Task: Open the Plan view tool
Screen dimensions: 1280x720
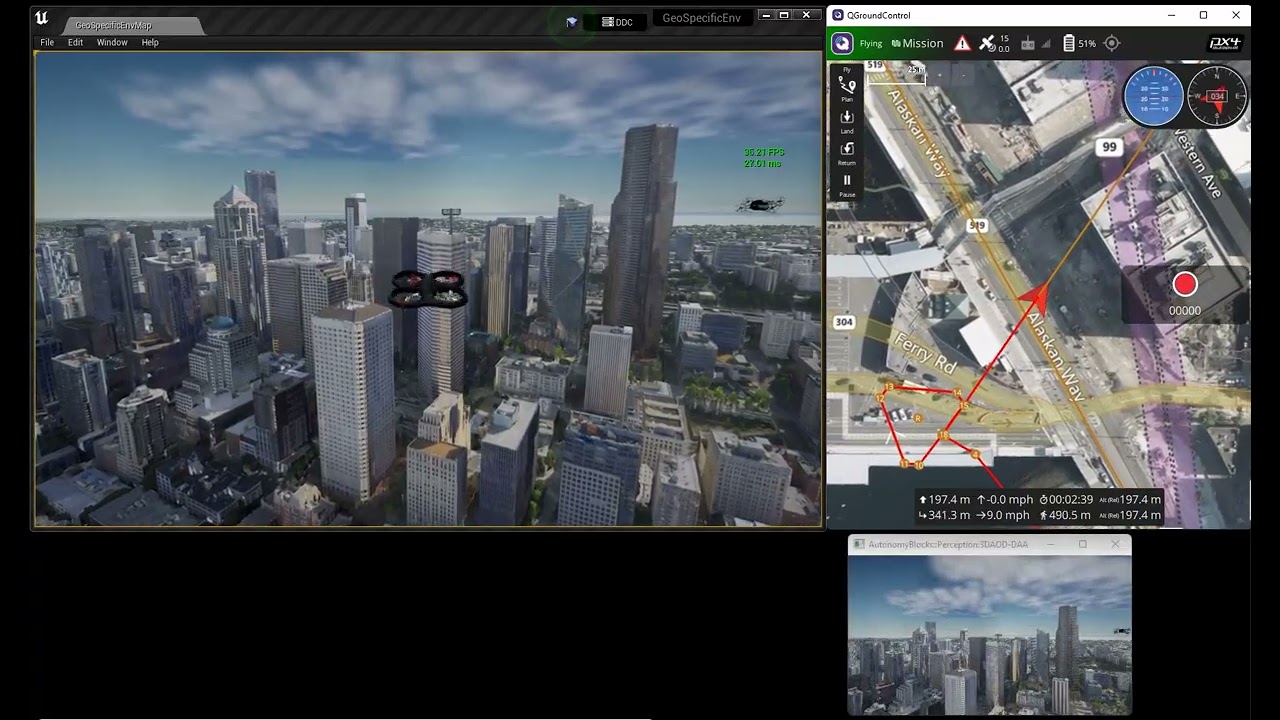Action: pos(847,90)
